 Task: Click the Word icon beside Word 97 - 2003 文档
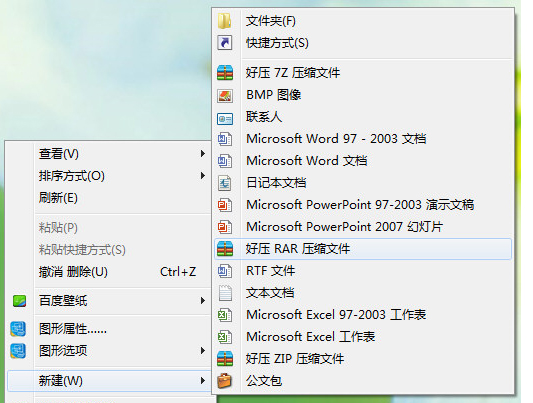coord(225,139)
